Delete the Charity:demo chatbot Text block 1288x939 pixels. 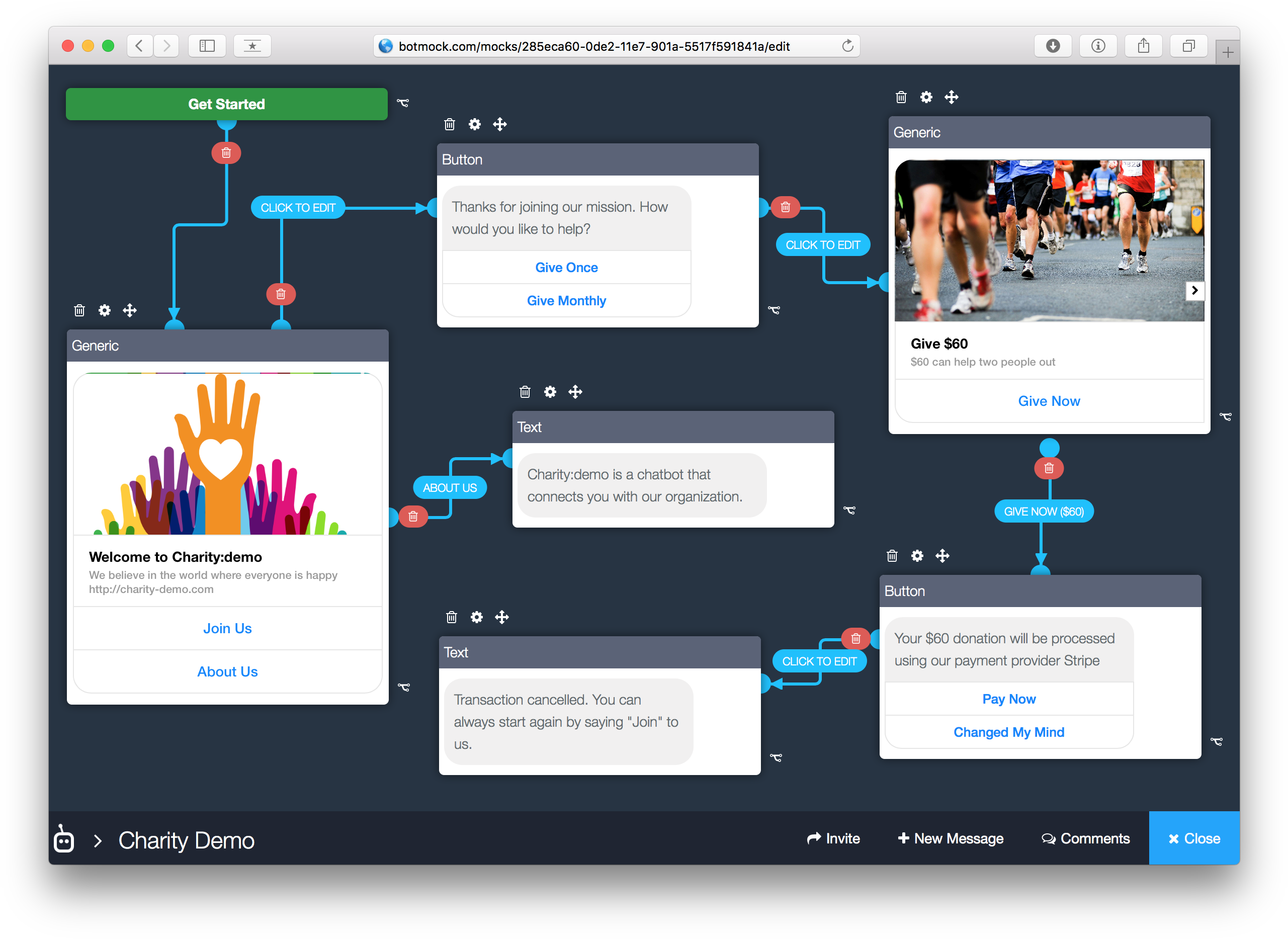coord(525,392)
